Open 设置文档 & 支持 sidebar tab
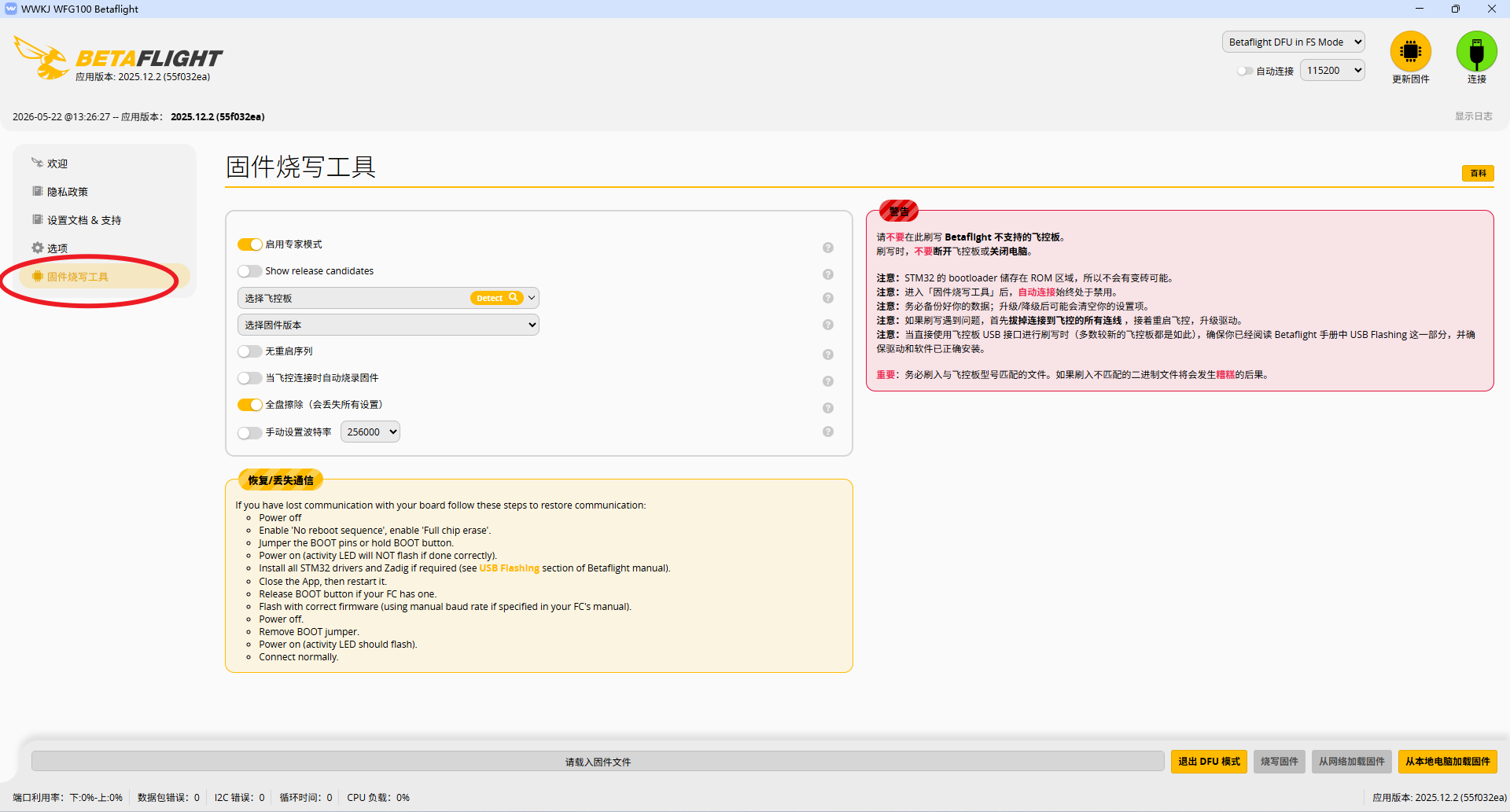 105,219
